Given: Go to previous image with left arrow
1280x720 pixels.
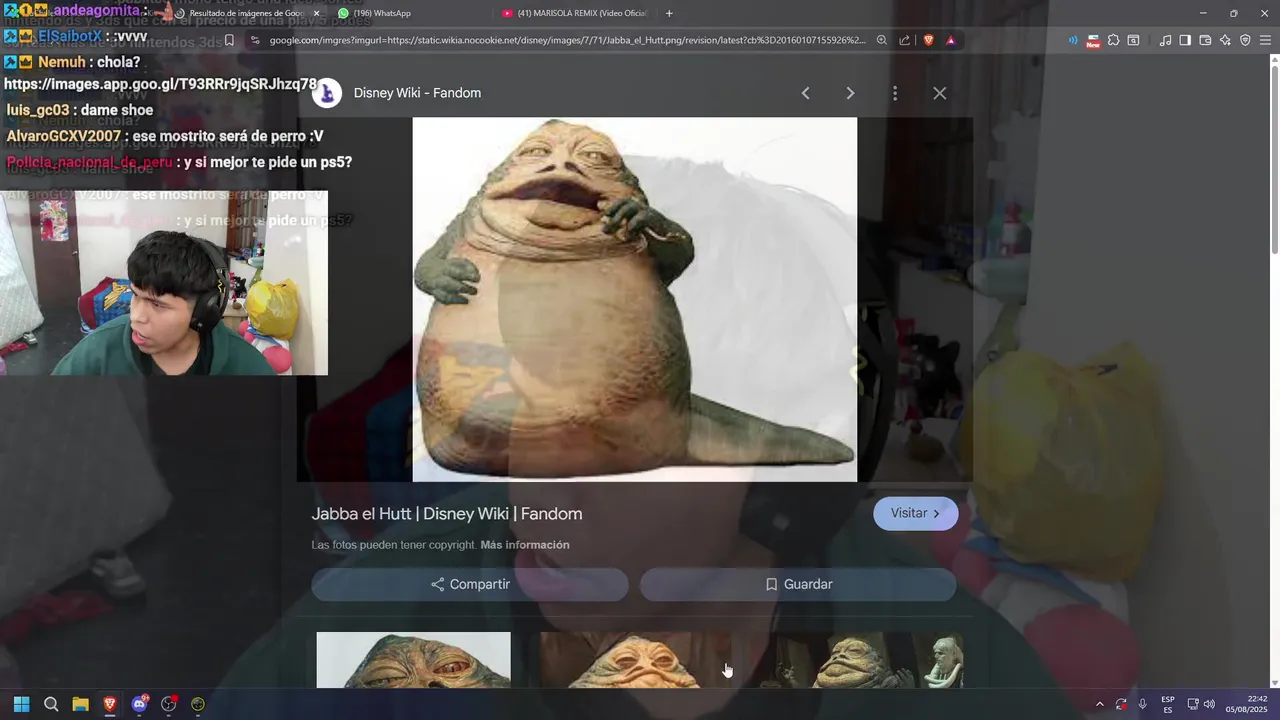Looking at the screenshot, I should tap(805, 93).
